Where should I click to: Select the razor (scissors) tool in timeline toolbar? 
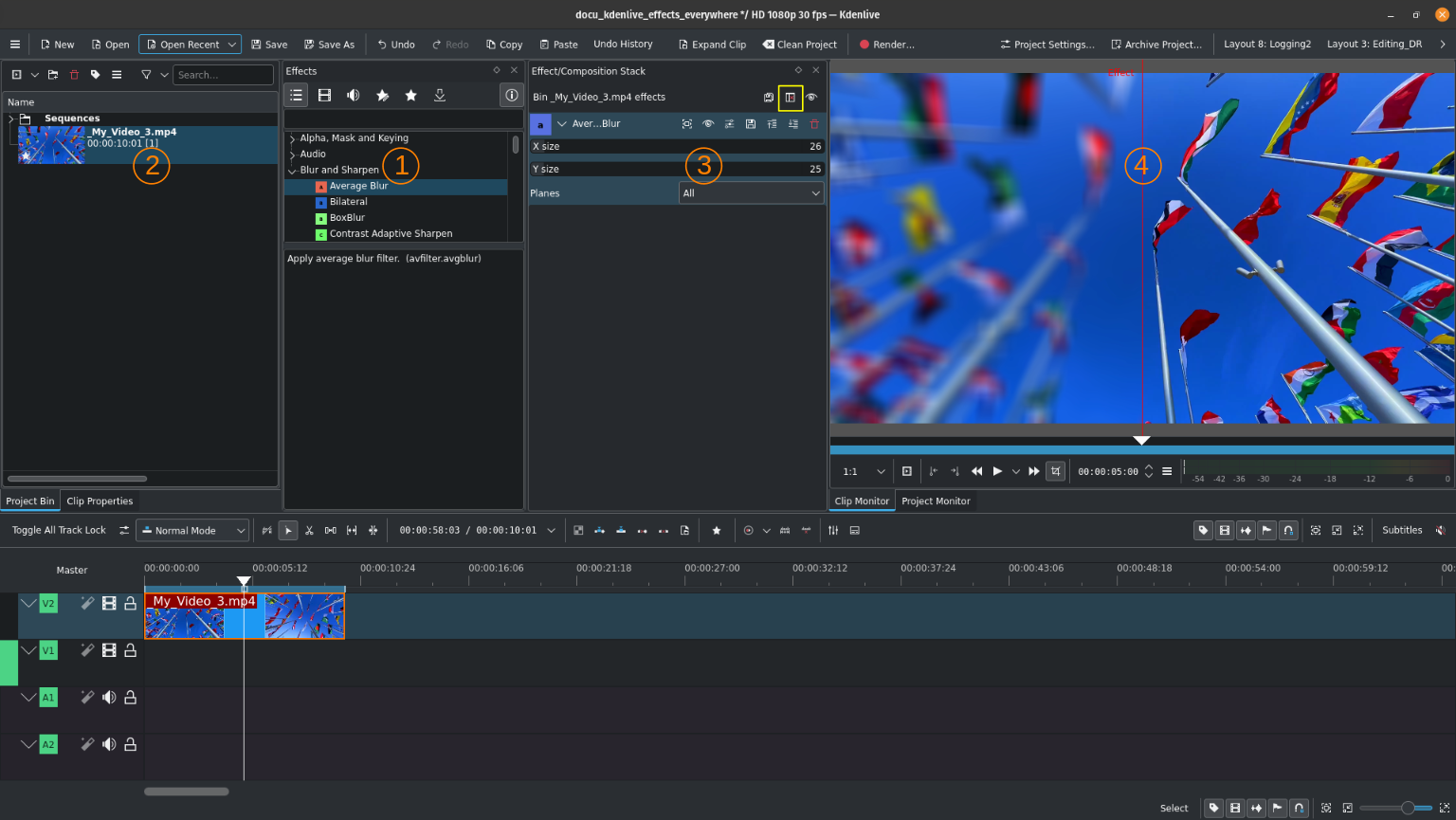pos(309,531)
